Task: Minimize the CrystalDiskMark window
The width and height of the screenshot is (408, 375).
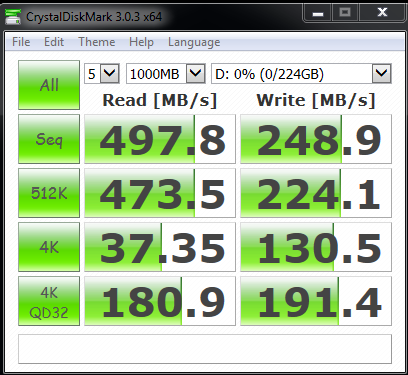Action: coord(318,13)
